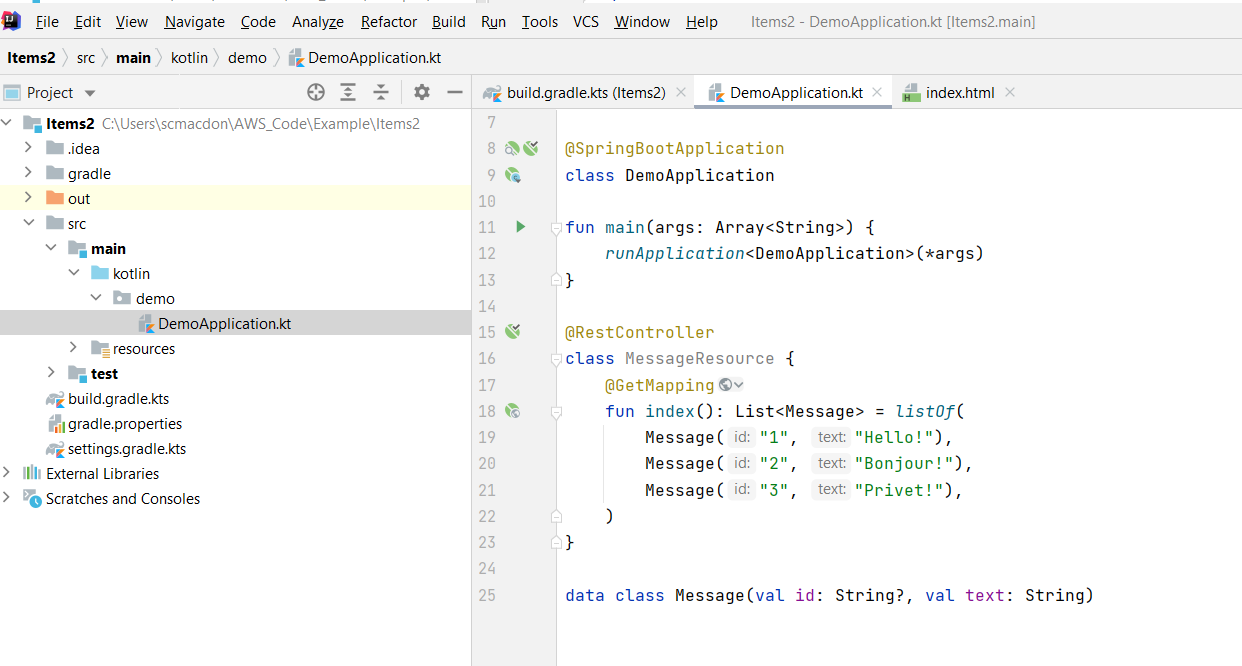The width and height of the screenshot is (1242, 666).
Task: Click the green Run gutter arrow beside main
Action: click(520, 227)
